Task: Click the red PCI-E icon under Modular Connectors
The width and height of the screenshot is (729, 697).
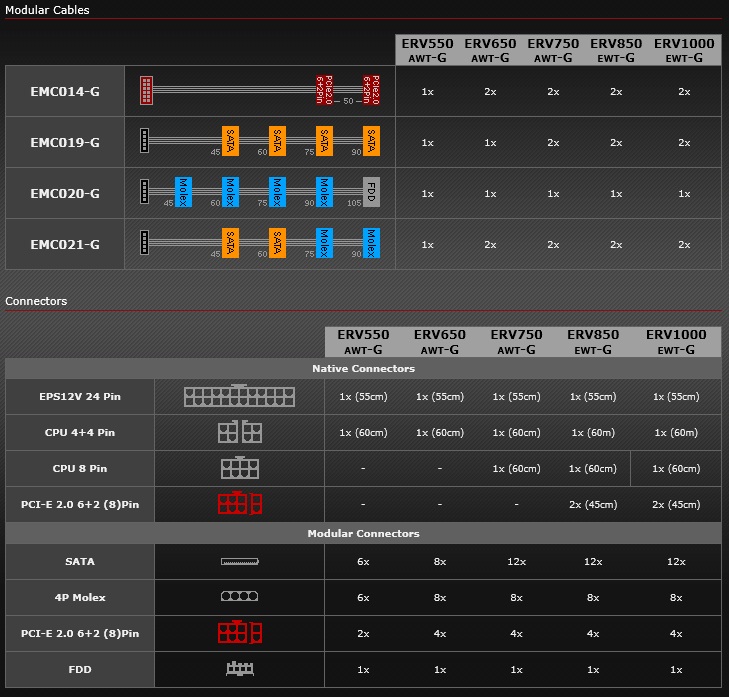Action: (x=239, y=633)
